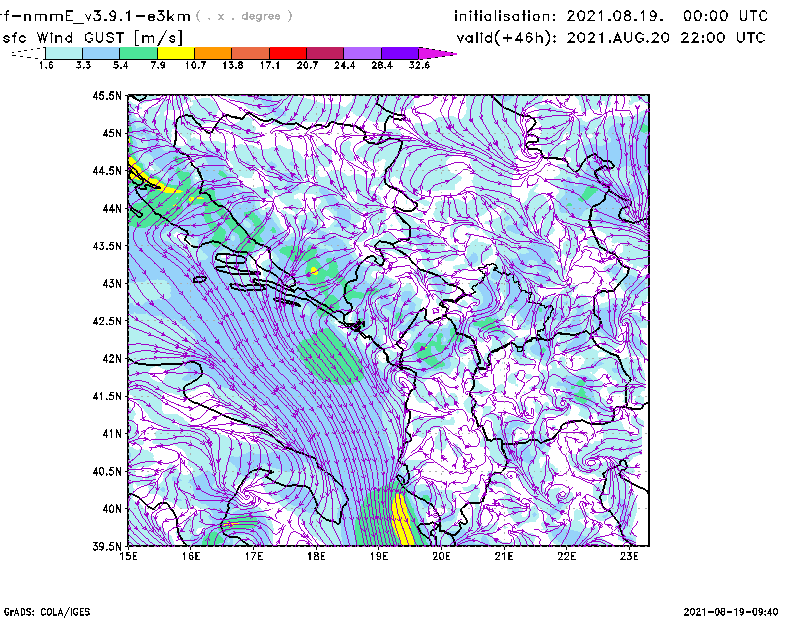
Task: Click the magenta arrow tip above 32.6
Action: (437, 53)
